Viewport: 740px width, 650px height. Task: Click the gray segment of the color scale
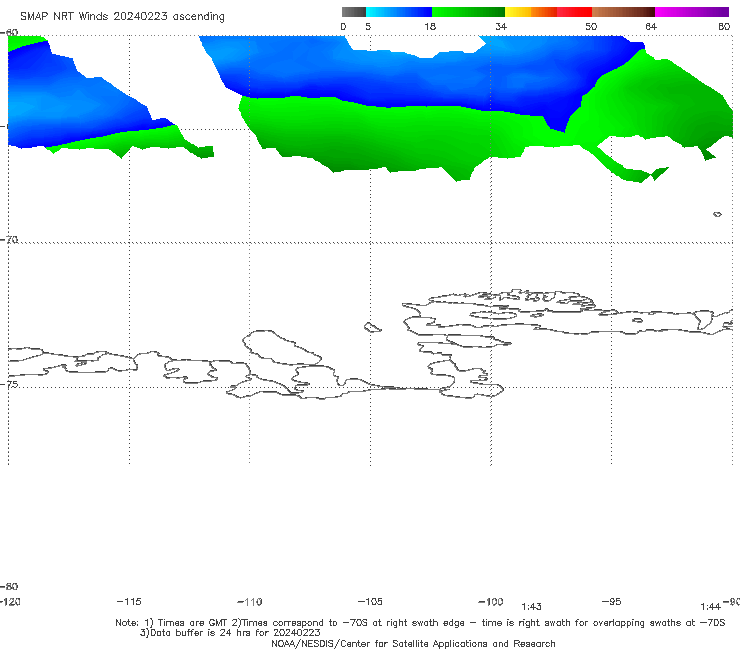tap(353, 12)
